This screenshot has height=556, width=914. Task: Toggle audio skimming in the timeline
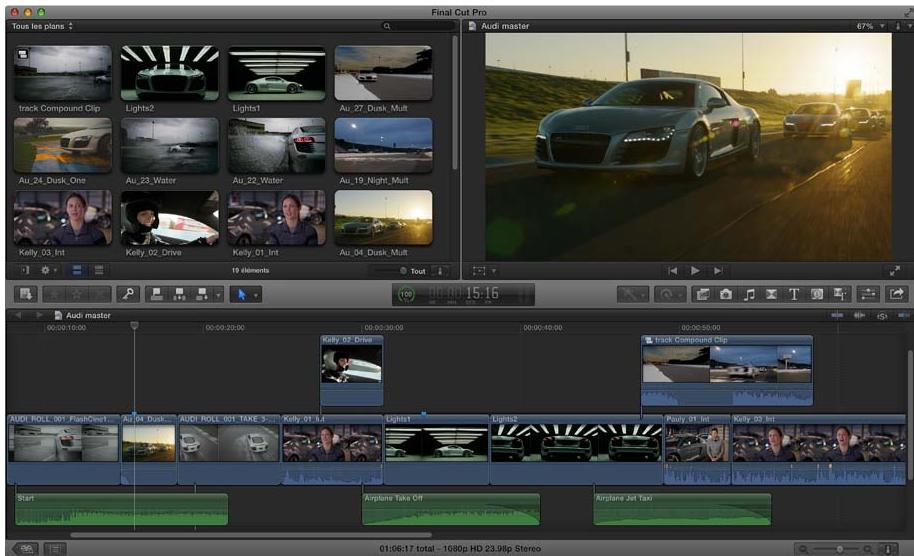pos(859,315)
